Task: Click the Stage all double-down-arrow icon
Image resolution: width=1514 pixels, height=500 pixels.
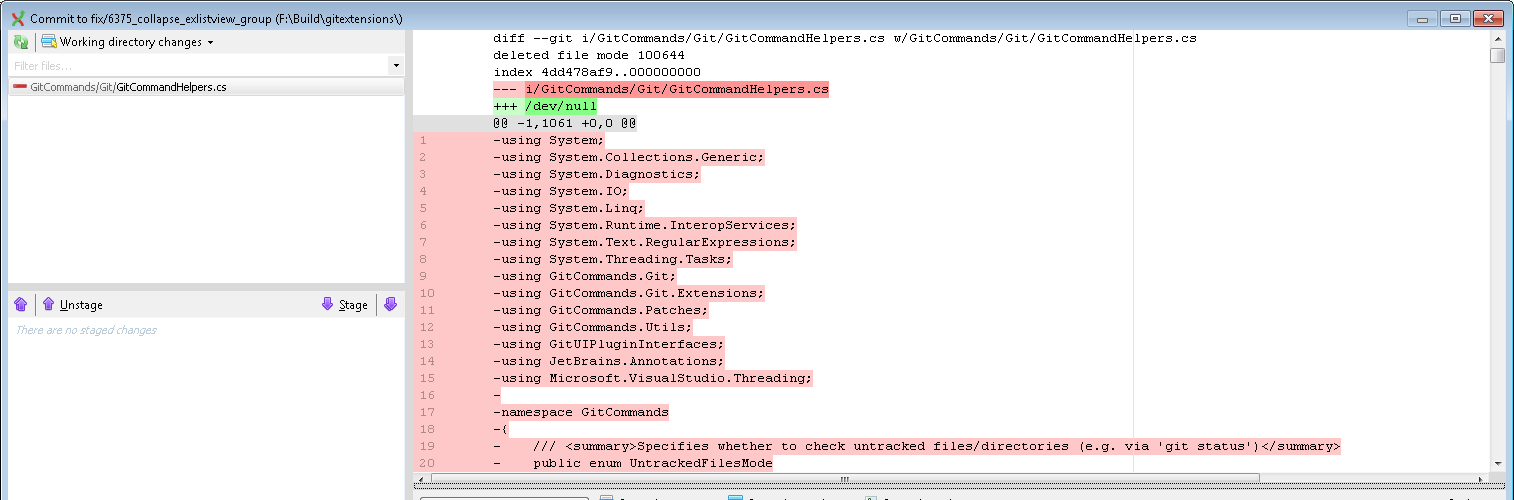Action: pos(390,305)
